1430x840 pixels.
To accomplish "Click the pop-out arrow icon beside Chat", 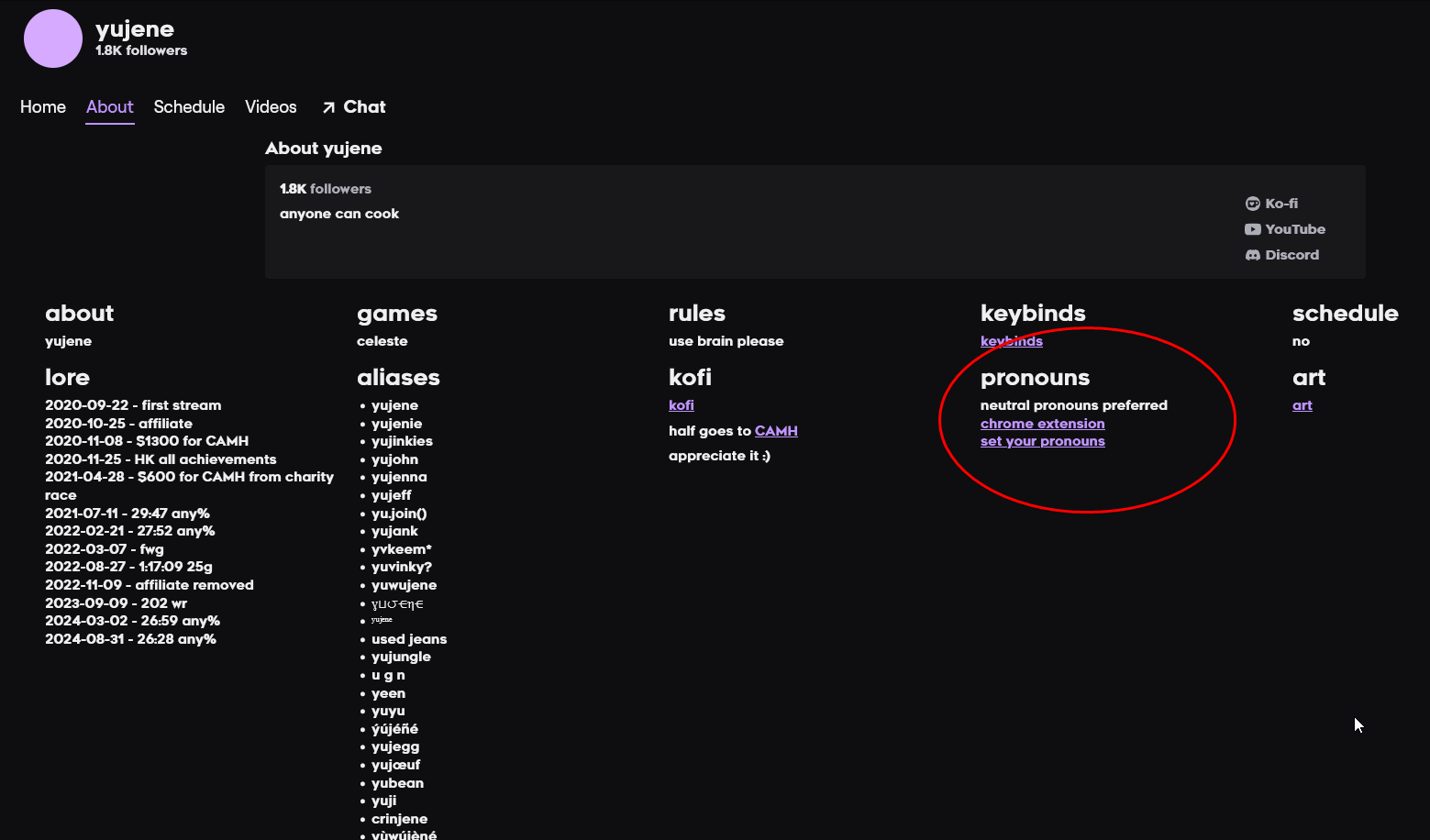I will 328,107.
